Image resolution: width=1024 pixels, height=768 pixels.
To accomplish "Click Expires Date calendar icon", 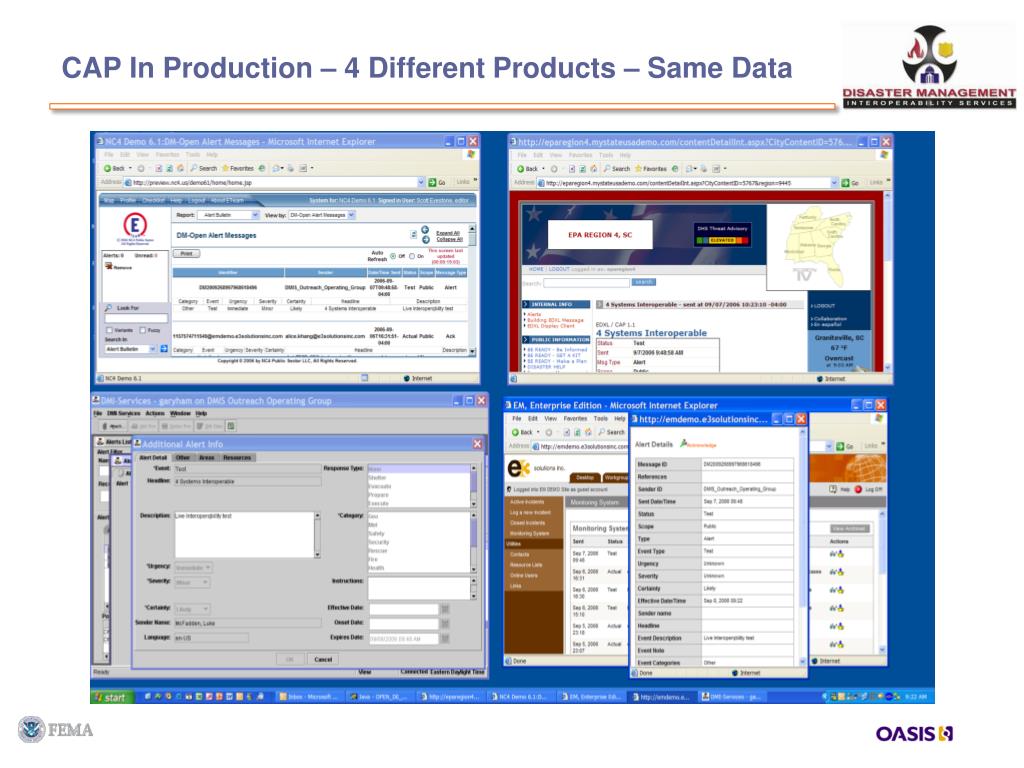I will tap(445, 638).
